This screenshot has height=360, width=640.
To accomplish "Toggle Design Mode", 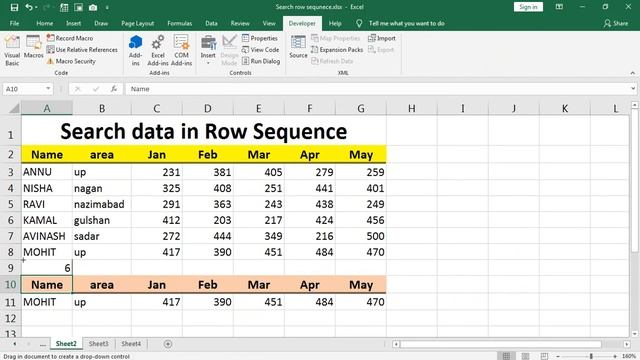I will (229, 51).
